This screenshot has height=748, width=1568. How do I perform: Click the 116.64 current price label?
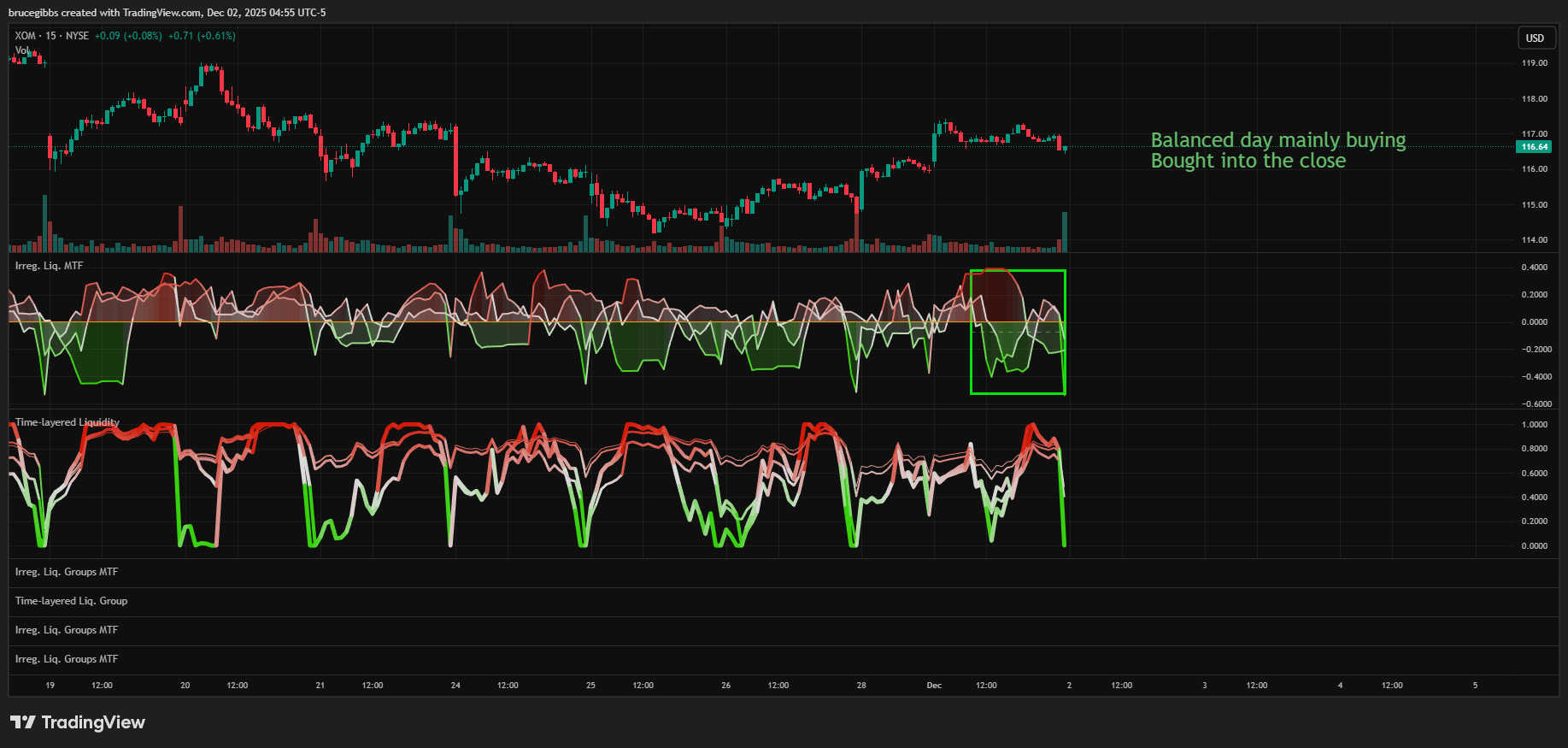[x=1534, y=147]
